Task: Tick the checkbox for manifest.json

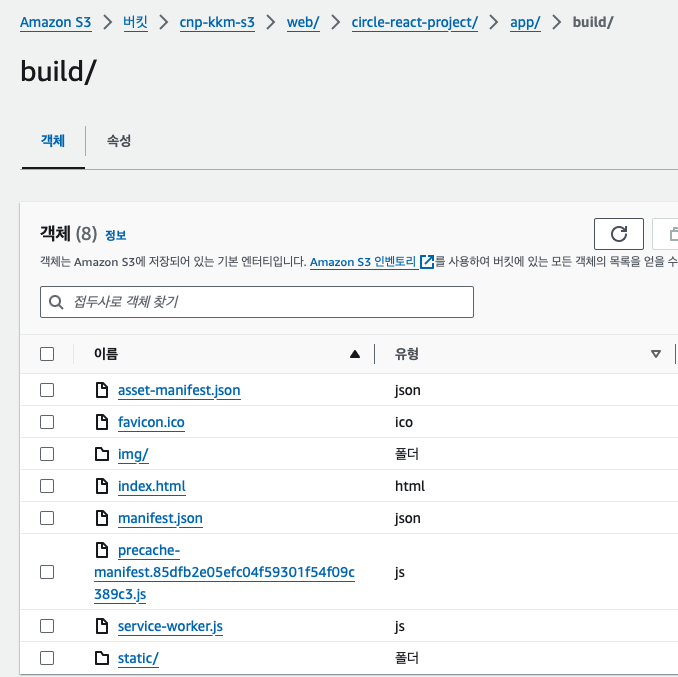Action: pyautogui.click(x=47, y=518)
